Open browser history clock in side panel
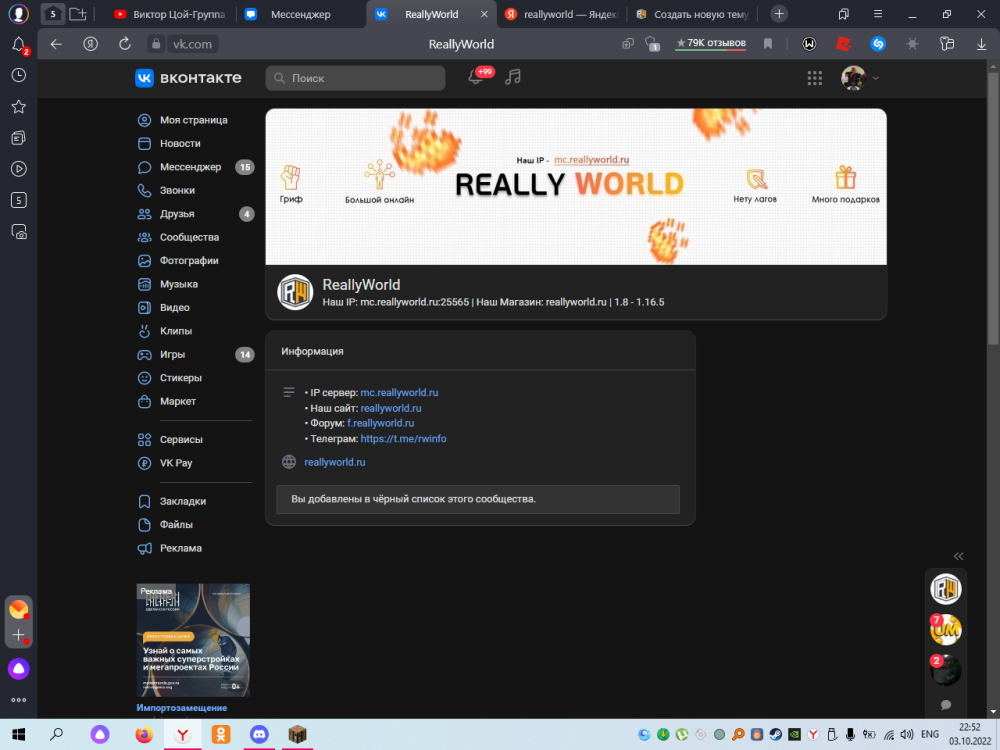1000x750 pixels. pyautogui.click(x=18, y=75)
